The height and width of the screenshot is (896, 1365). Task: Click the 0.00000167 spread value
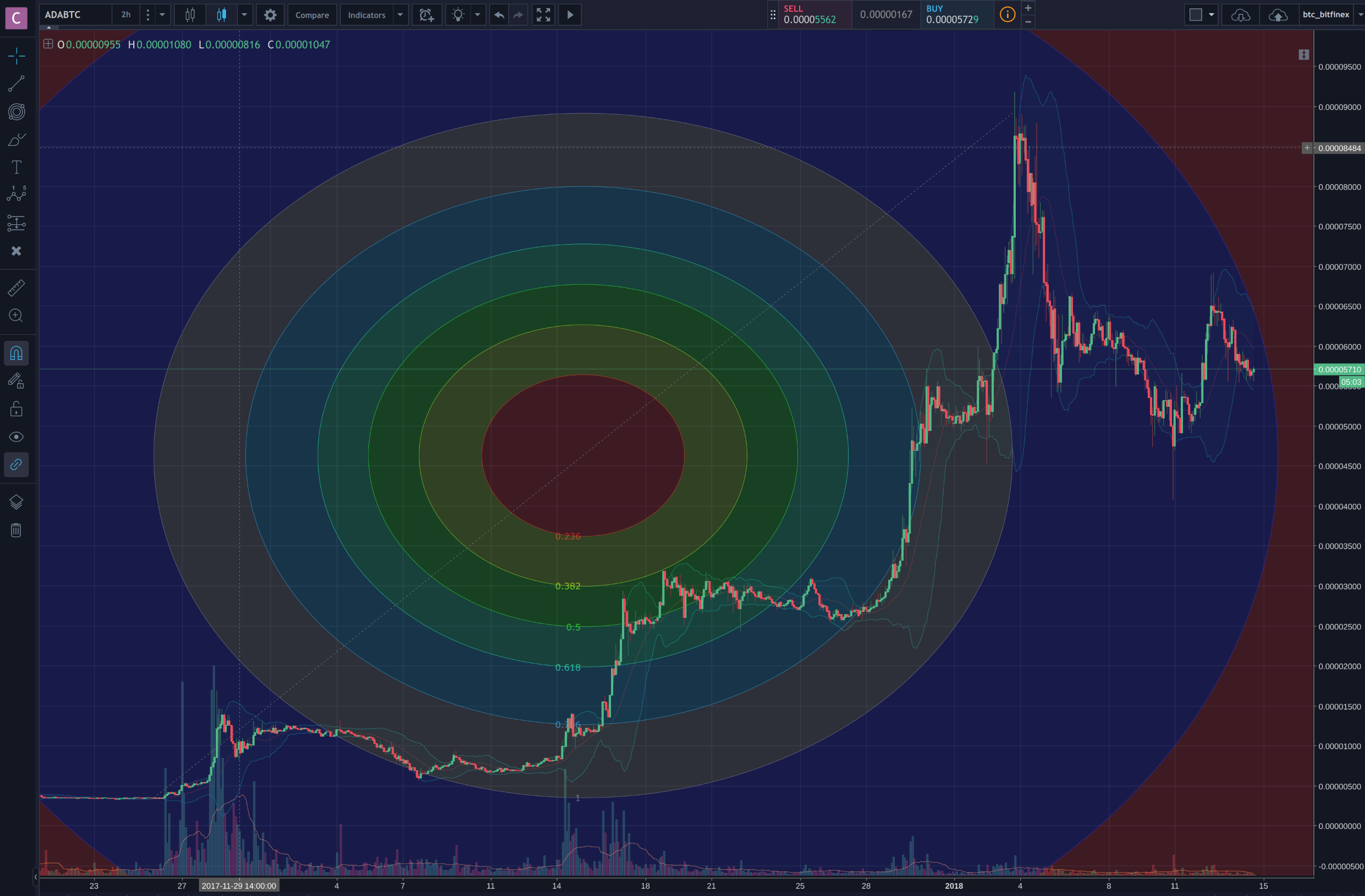(x=886, y=14)
